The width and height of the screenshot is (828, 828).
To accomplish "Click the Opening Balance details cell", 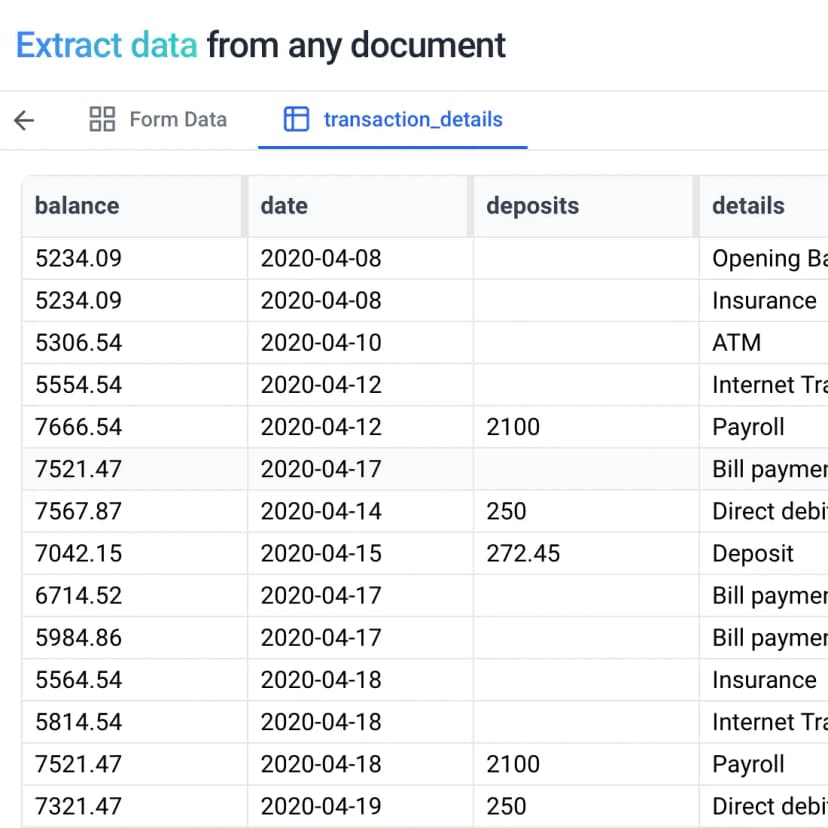I will pos(764,258).
